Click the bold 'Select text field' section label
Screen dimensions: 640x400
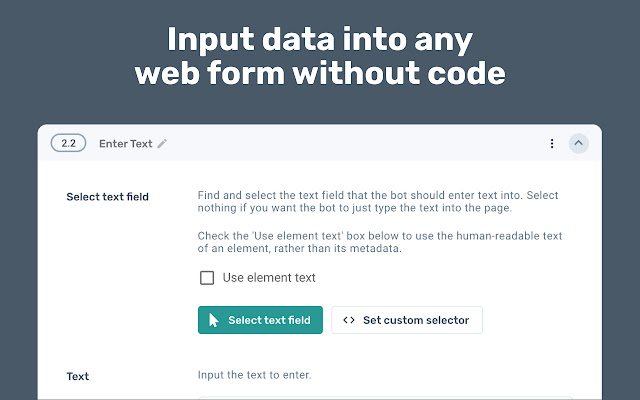pos(107,197)
